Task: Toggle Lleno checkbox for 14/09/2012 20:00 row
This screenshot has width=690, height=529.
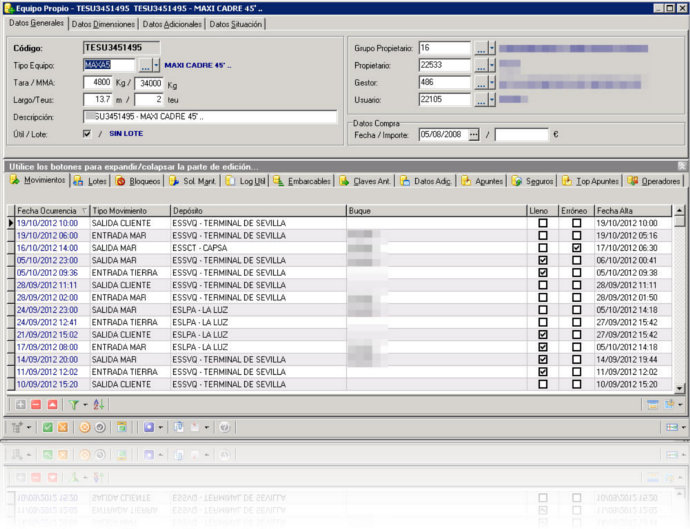Action: click(543, 359)
